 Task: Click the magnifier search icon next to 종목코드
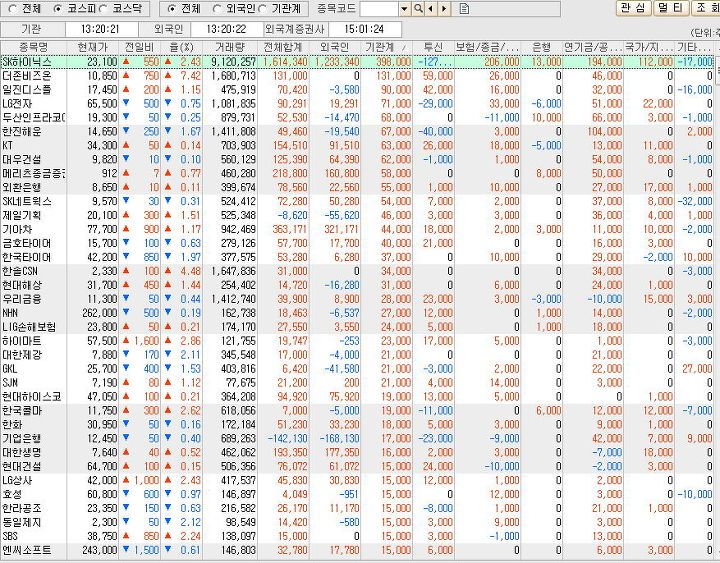(418, 8)
